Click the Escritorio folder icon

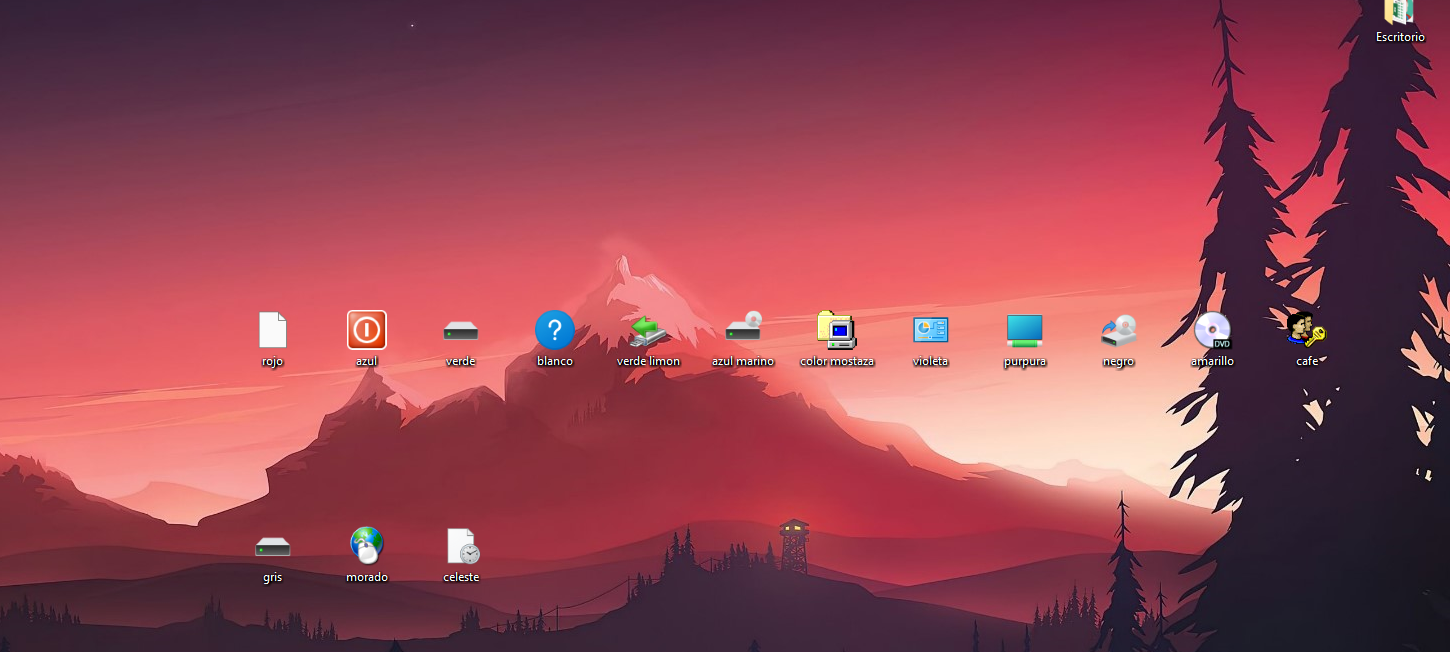tap(1399, 12)
